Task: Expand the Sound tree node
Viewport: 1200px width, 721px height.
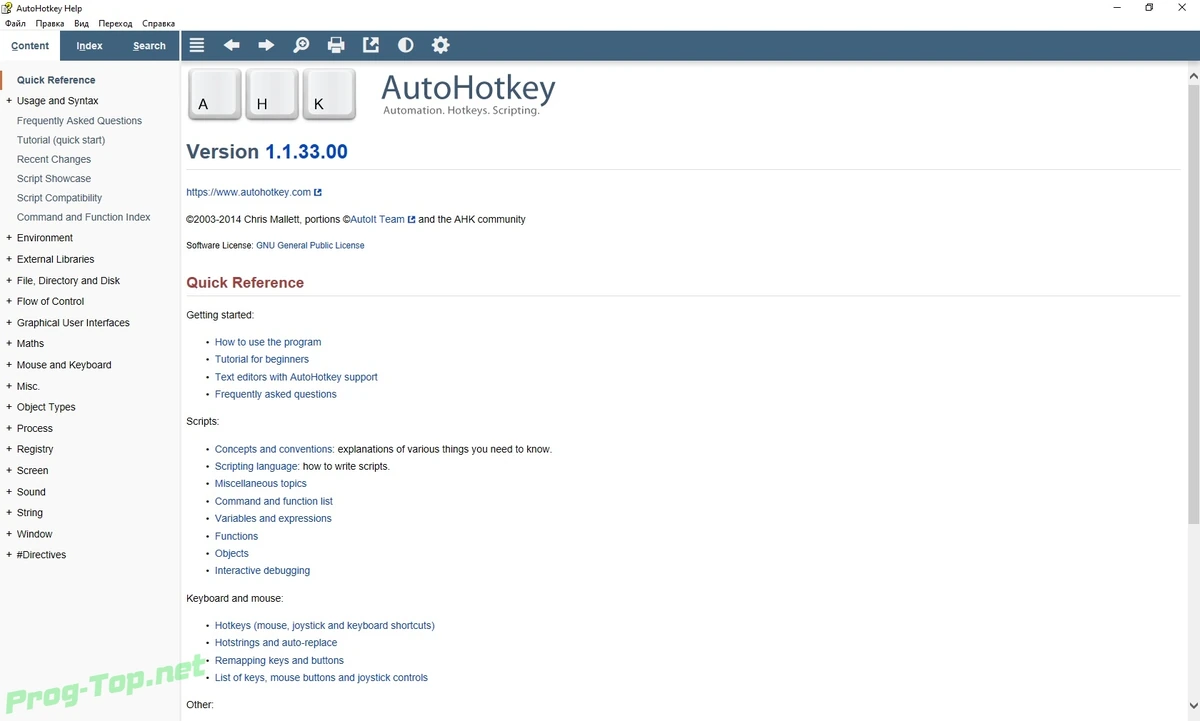Action: (9, 492)
